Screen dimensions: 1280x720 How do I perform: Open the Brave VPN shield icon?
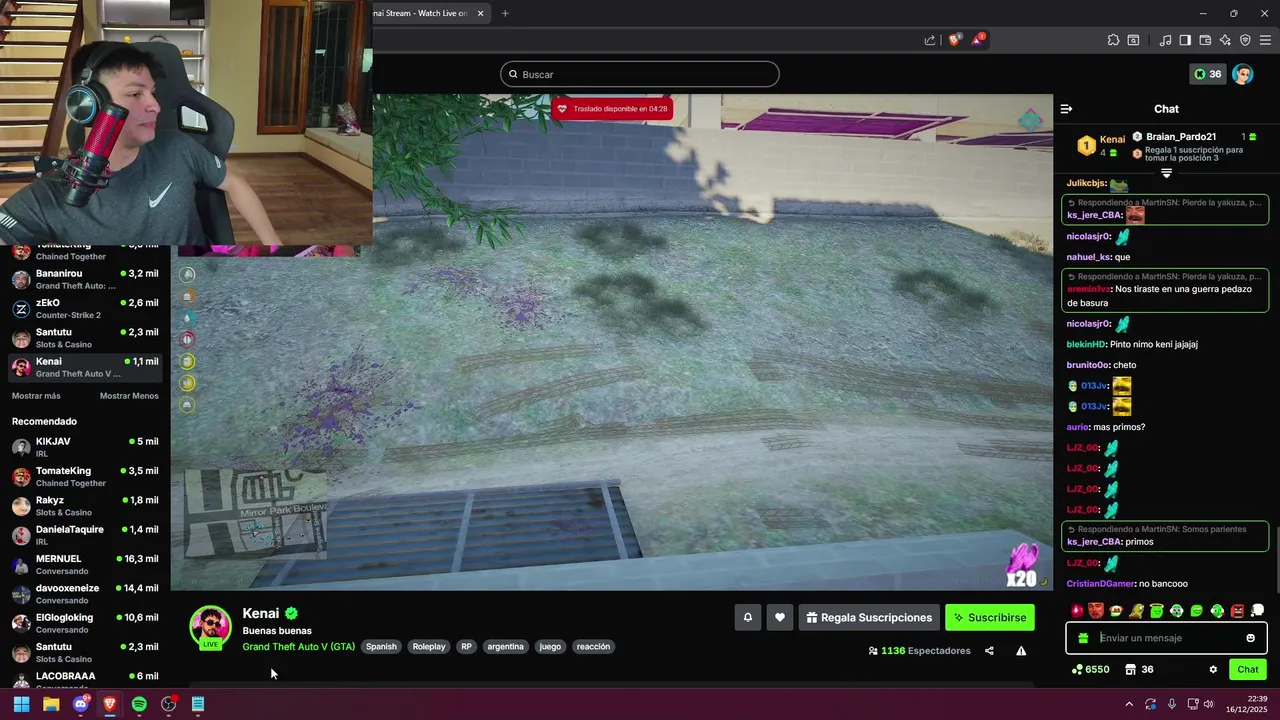[x=1245, y=40]
